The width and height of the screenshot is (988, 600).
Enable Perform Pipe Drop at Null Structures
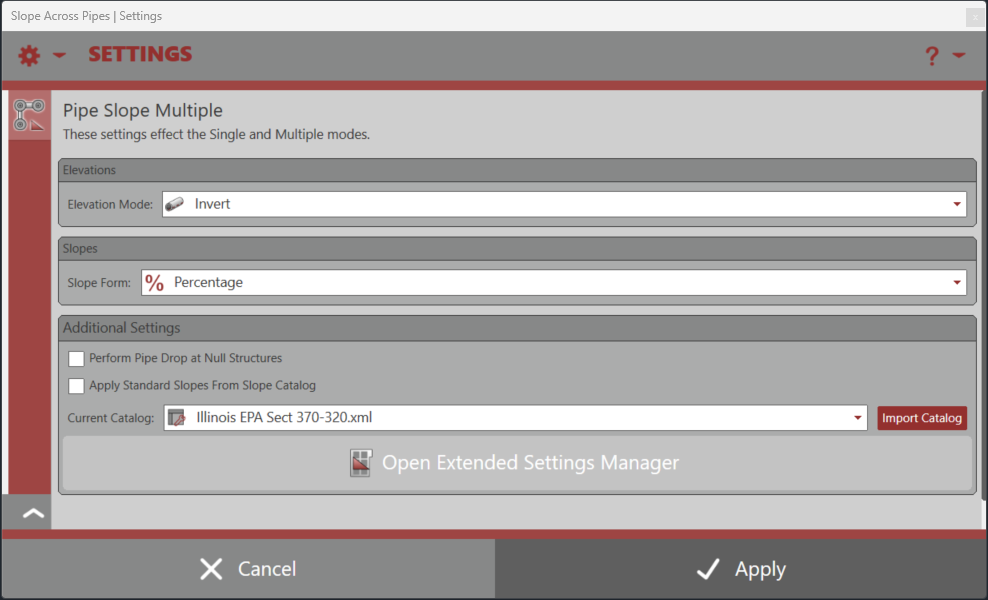click(76, 358)
